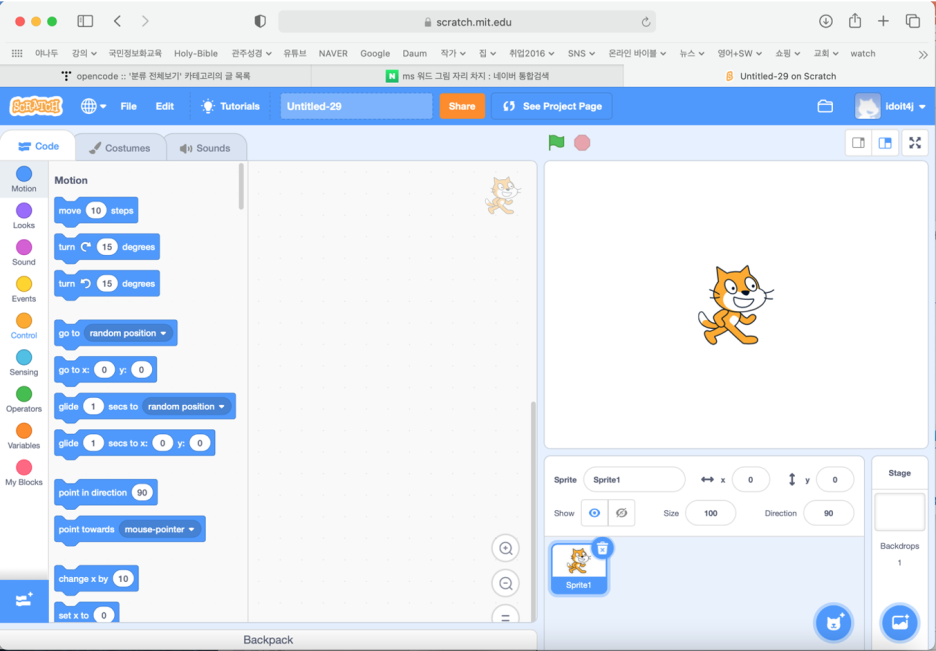The height and width of the screenshot is (651, 936).
Task: Switch to the opencode browser tab
Action: coord(156,76)
